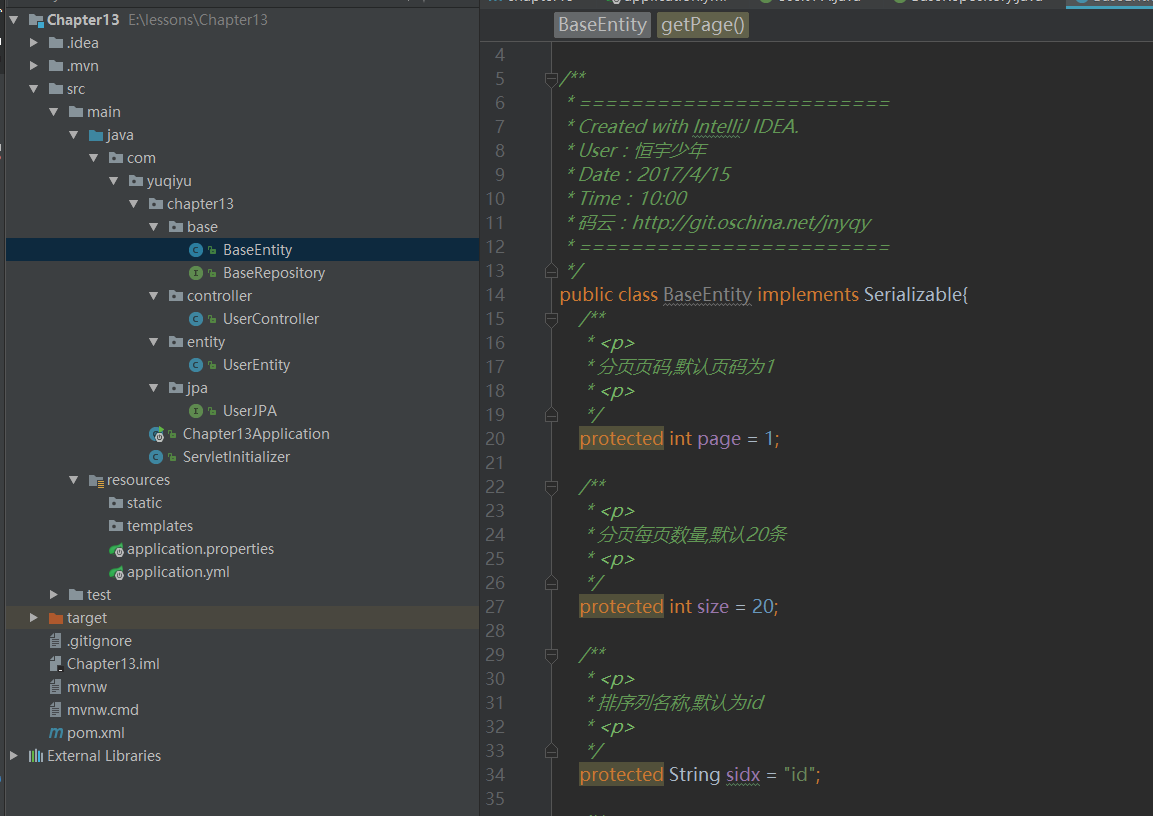
Task: Click the pom.xml Maven icon
Action: (56, 733)
